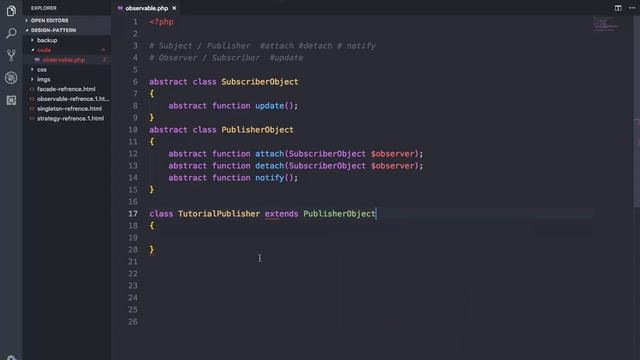The image size is (640, 360).
Task: Open the Extensions view
Action: click(11, 100)
